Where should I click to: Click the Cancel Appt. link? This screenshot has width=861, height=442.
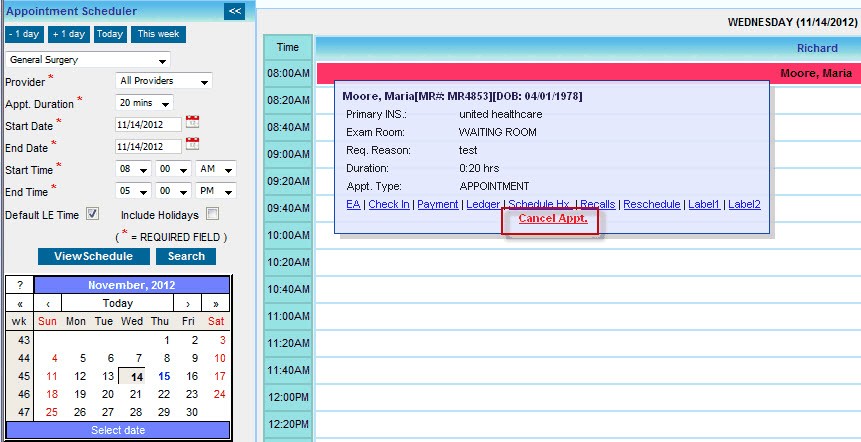552,218
